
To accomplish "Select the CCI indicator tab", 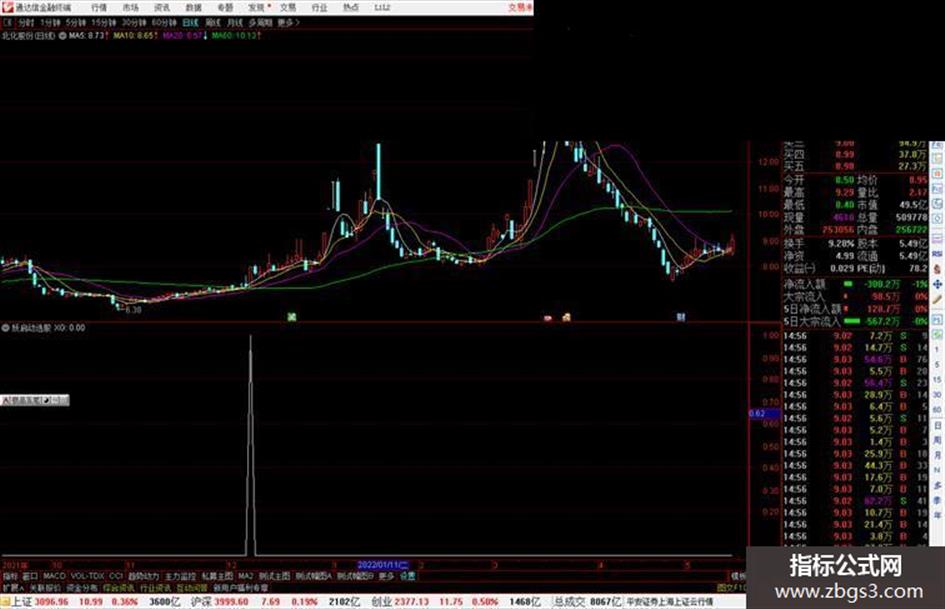I will click(116, 576).
